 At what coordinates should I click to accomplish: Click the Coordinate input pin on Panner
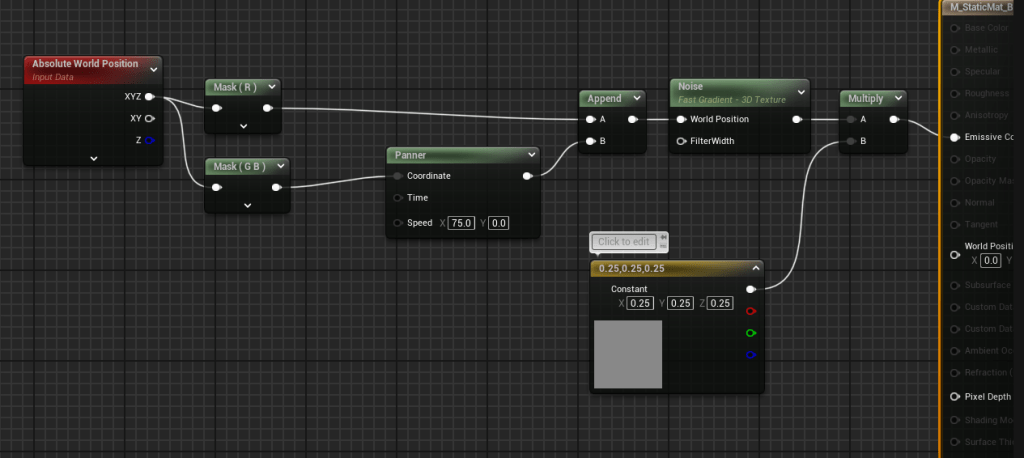[398, 176]
